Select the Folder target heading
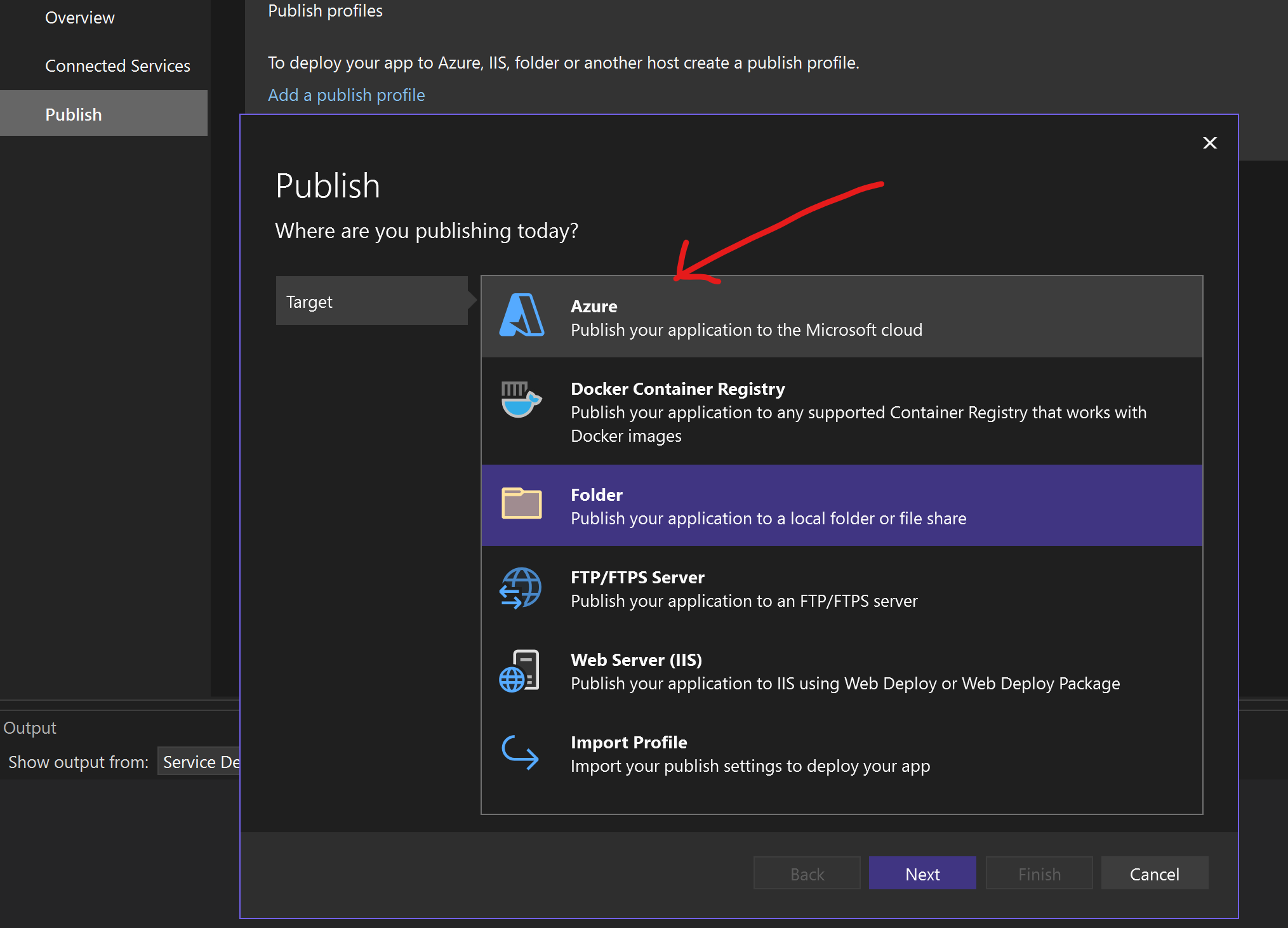 pos(596,494)
